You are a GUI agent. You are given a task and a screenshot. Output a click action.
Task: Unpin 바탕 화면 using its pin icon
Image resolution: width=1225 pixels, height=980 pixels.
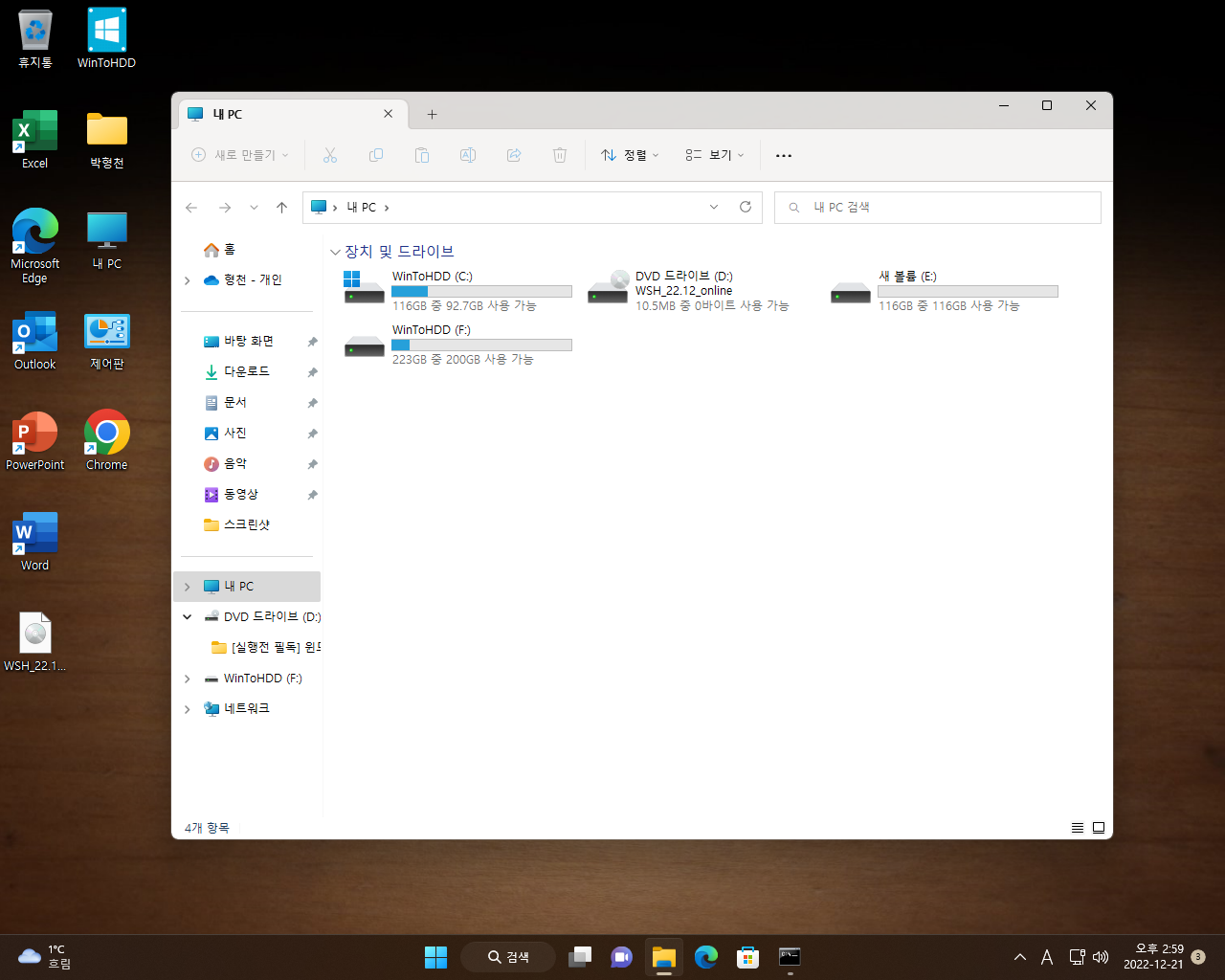(x=312, y=342)
